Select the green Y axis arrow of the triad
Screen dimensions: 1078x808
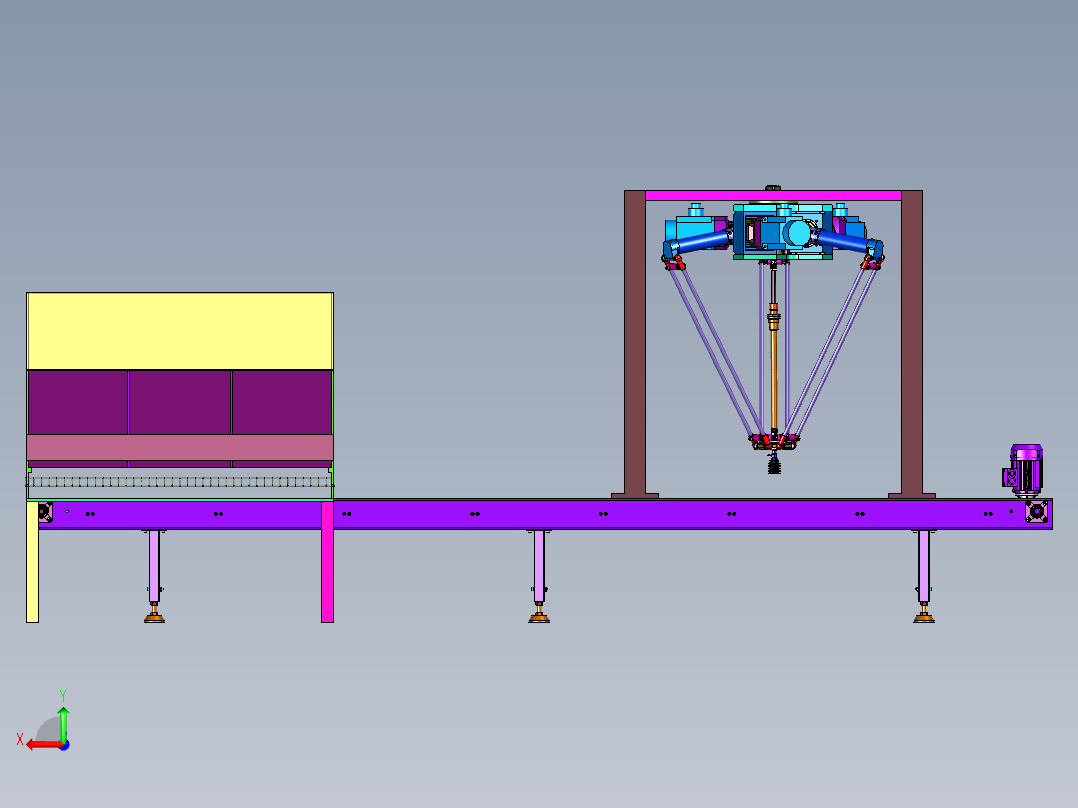point(63,723)
